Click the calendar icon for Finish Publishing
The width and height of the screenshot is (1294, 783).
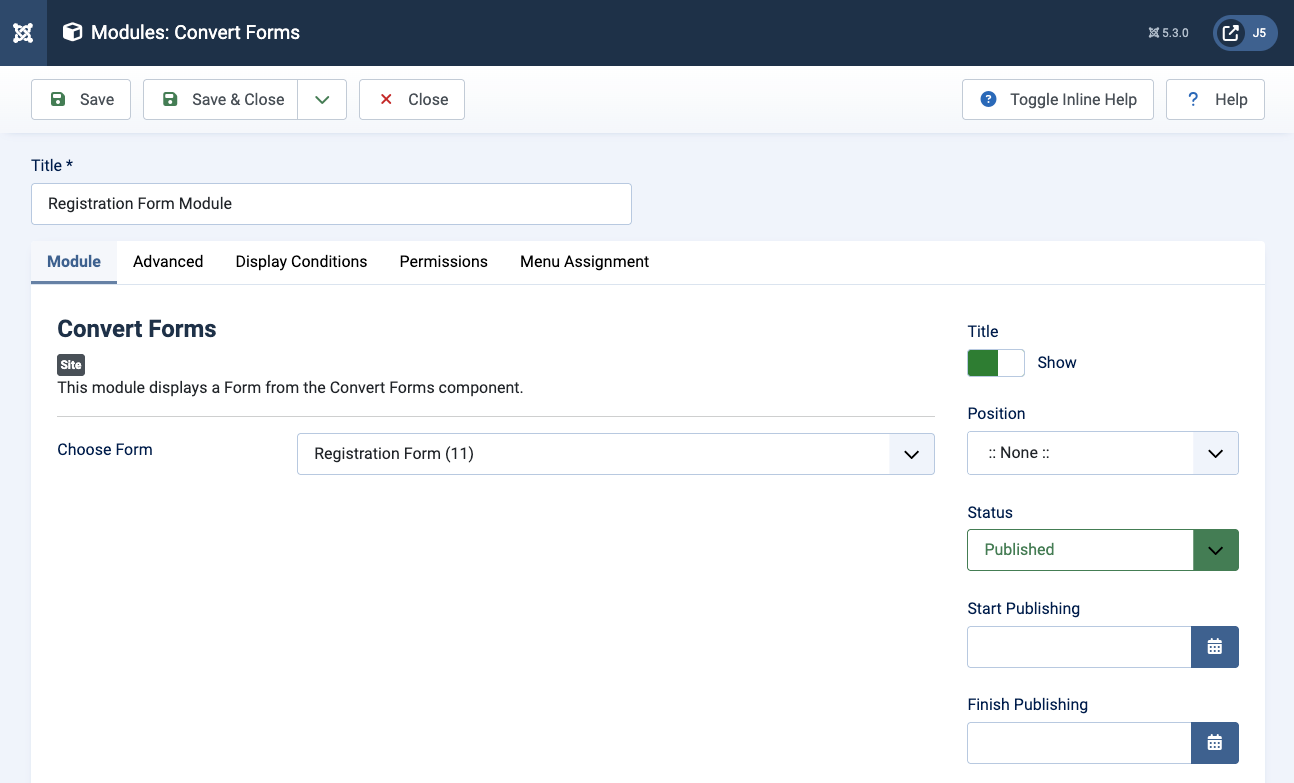point(1215,743)
